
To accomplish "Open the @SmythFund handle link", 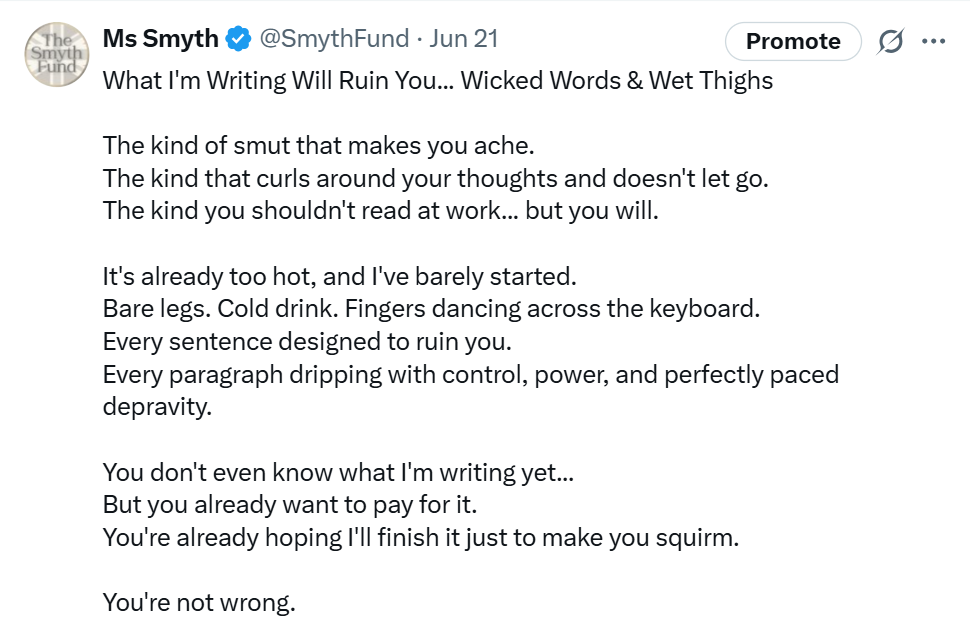I will point(334,38).
